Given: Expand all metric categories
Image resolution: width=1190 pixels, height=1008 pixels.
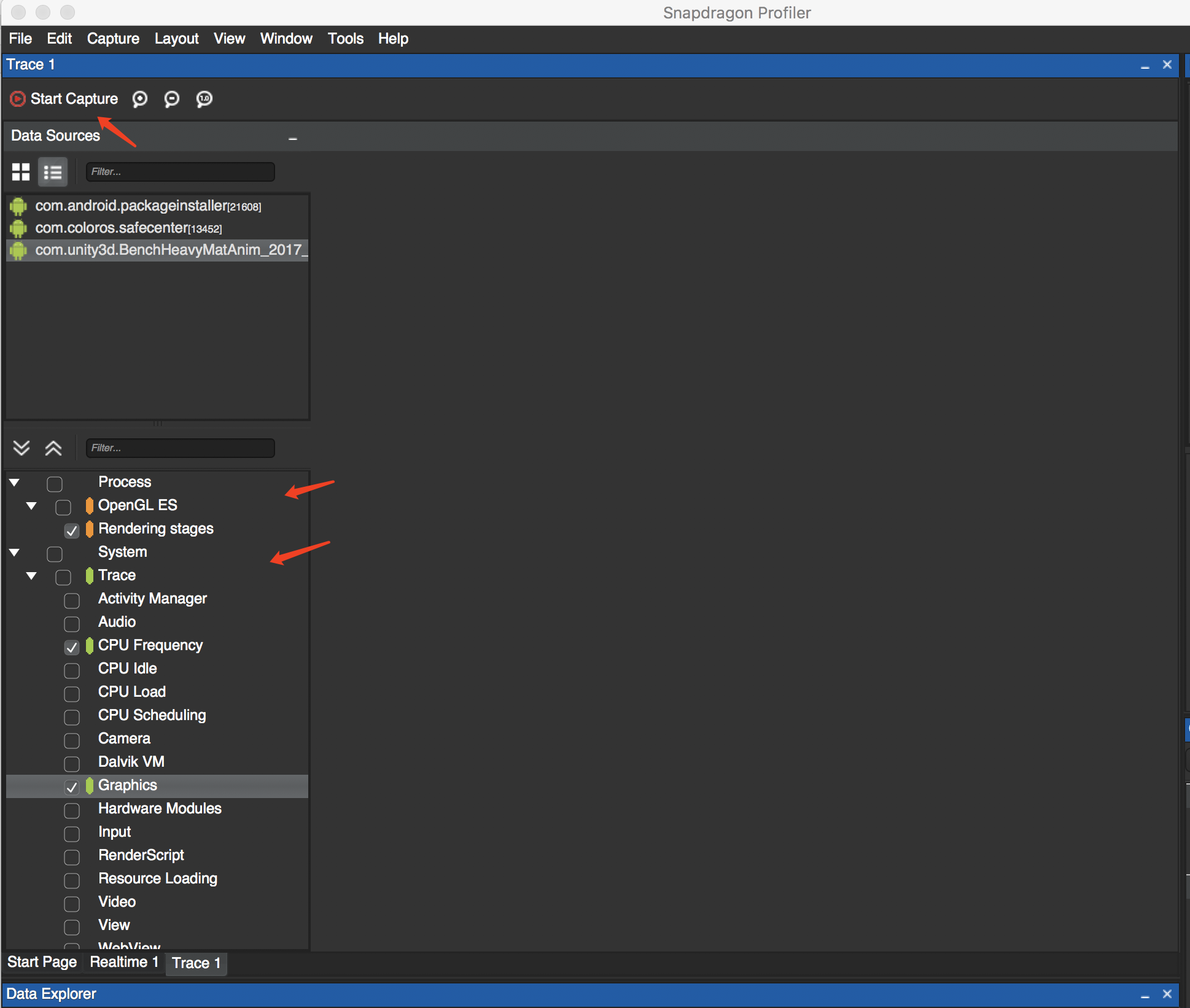Looking at the screenshot, I should click(21, 448).
